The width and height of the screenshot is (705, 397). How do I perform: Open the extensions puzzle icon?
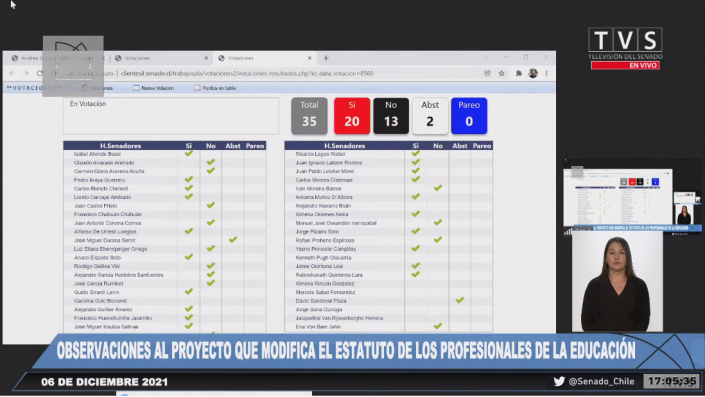(x=518, y=73)
